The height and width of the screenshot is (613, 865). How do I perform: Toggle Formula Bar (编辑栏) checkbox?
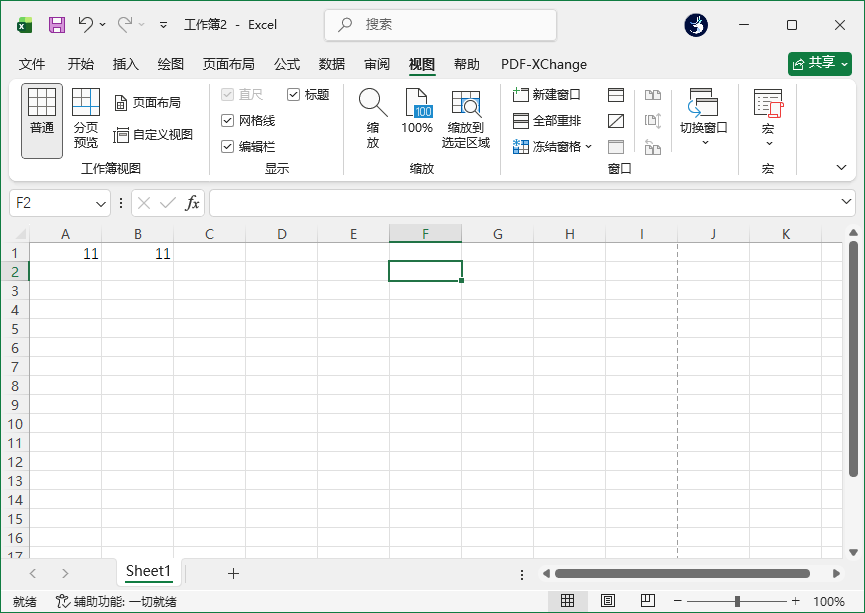point(228,147)
